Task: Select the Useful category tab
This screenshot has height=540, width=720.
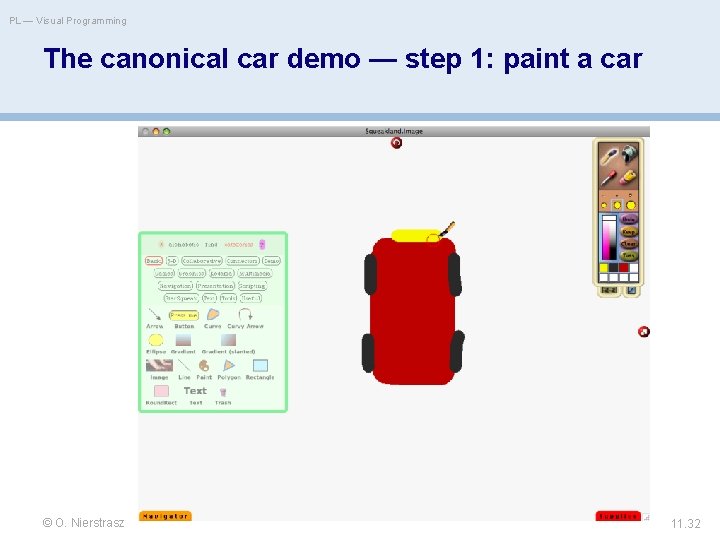Action: (x=251, y=298)
